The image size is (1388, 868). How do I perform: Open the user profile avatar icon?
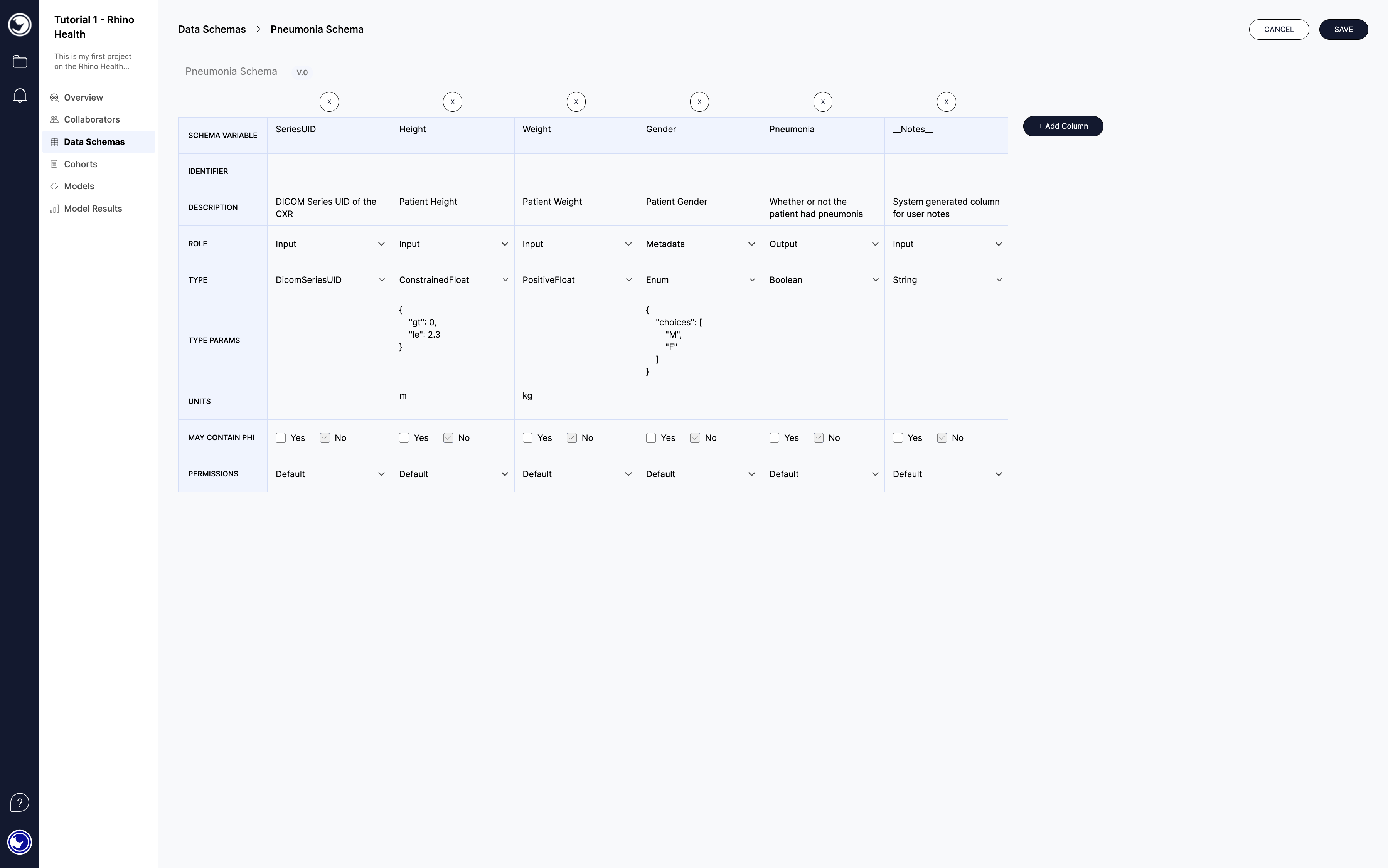[x=20, y=842]
